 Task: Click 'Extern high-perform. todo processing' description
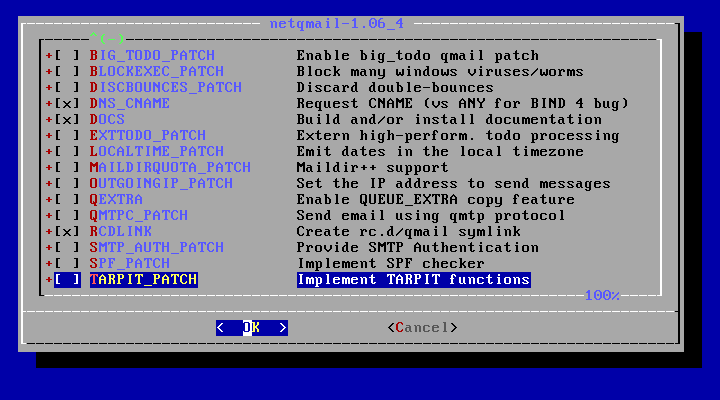click(458, 135)
